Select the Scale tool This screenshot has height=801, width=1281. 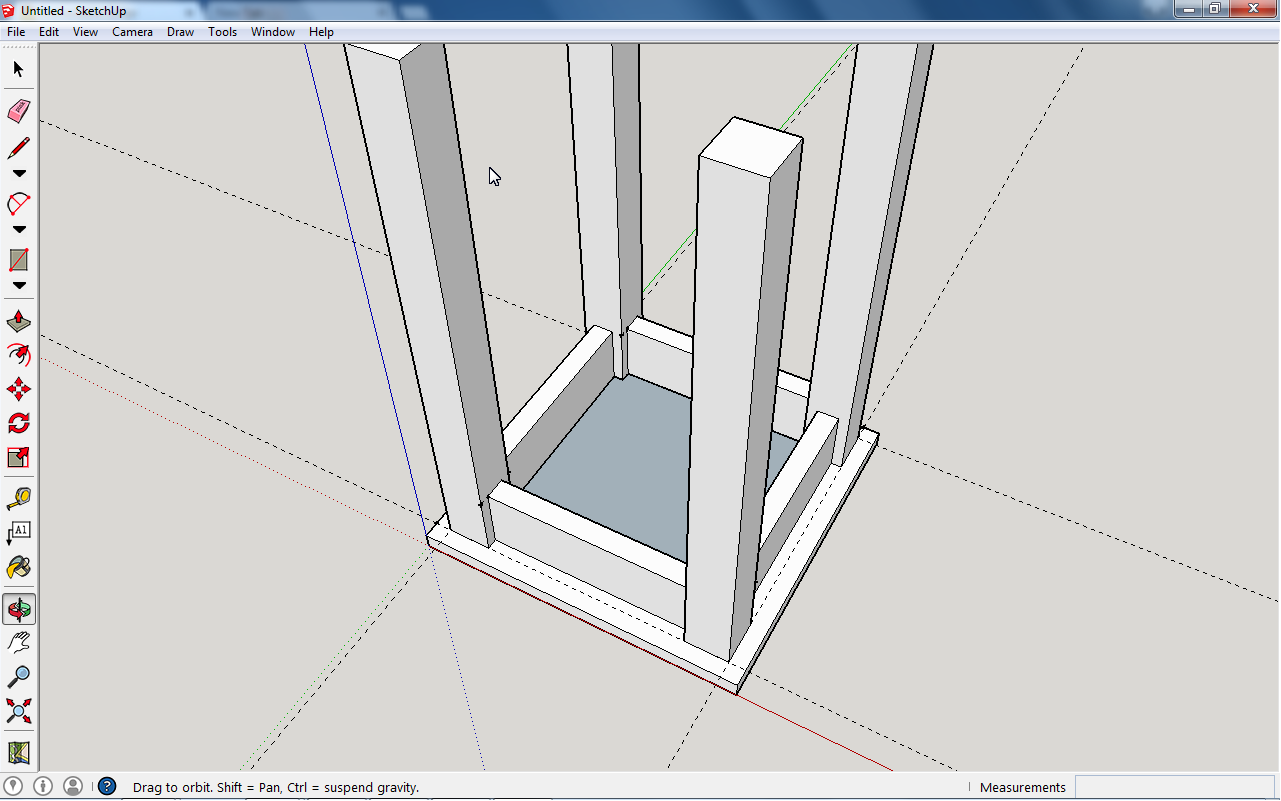(x=19, y=457)
